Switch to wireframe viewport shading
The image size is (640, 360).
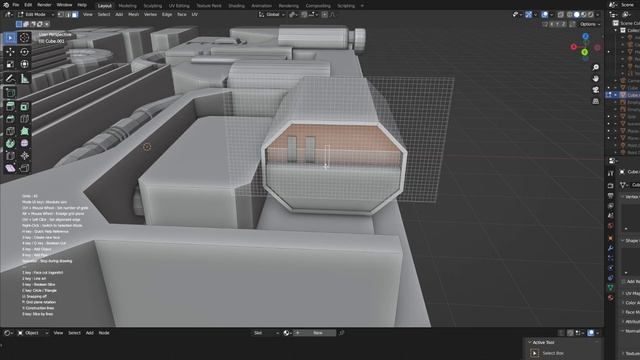tap(570, 14)
